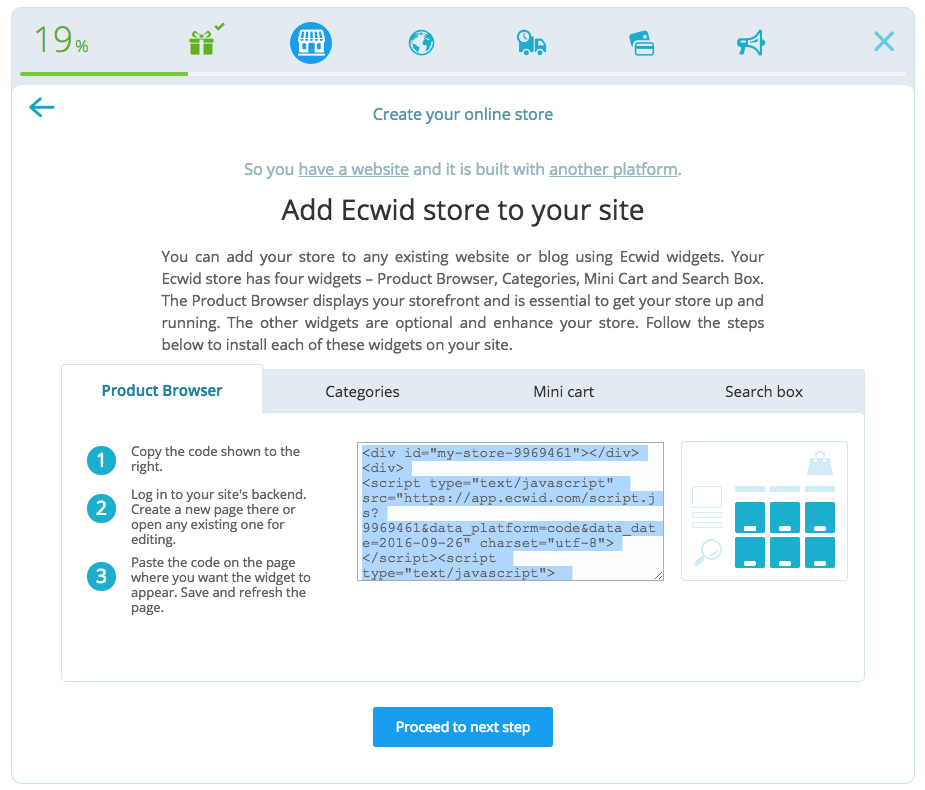Click the 'Log in to your site's backend' instruction

pos(219,517)
